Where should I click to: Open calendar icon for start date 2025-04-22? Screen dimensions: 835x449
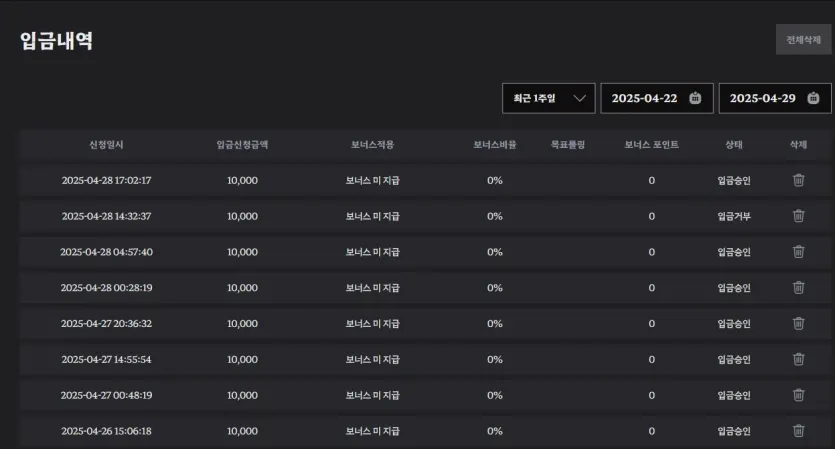[695, 98]
